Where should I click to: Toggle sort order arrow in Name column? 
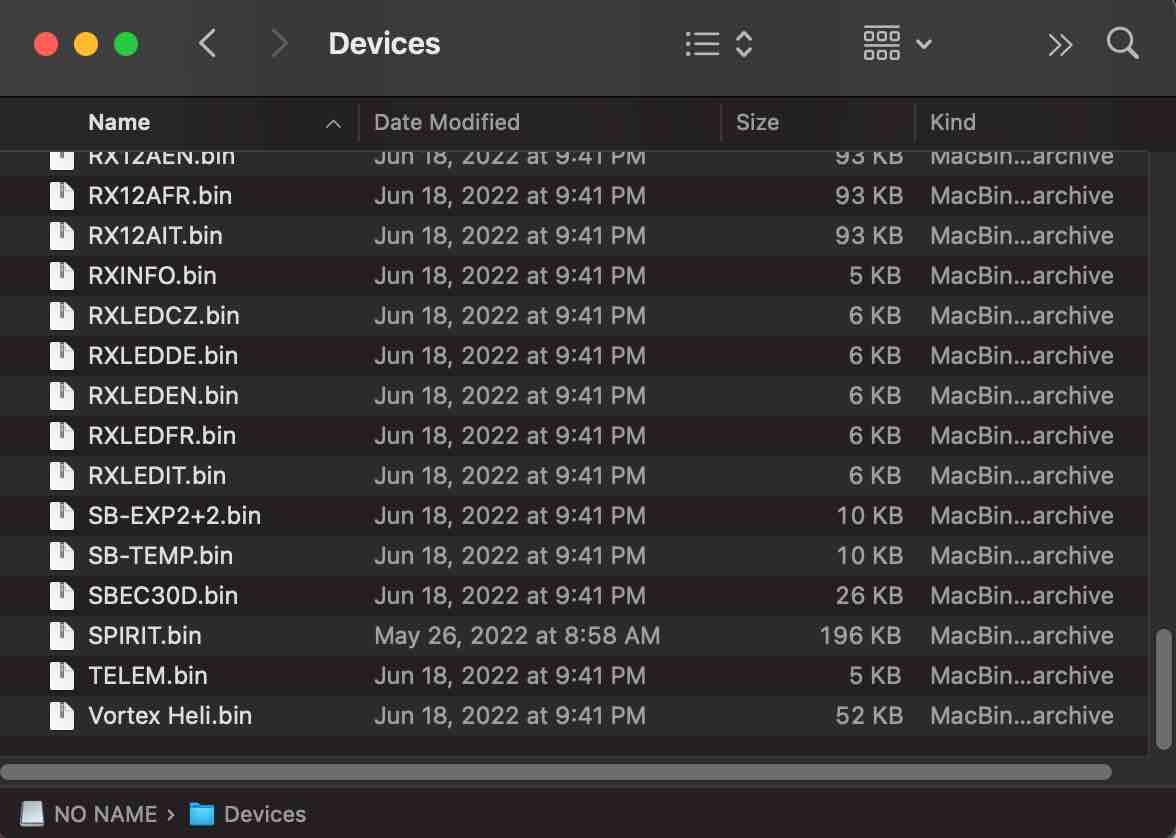333,124
